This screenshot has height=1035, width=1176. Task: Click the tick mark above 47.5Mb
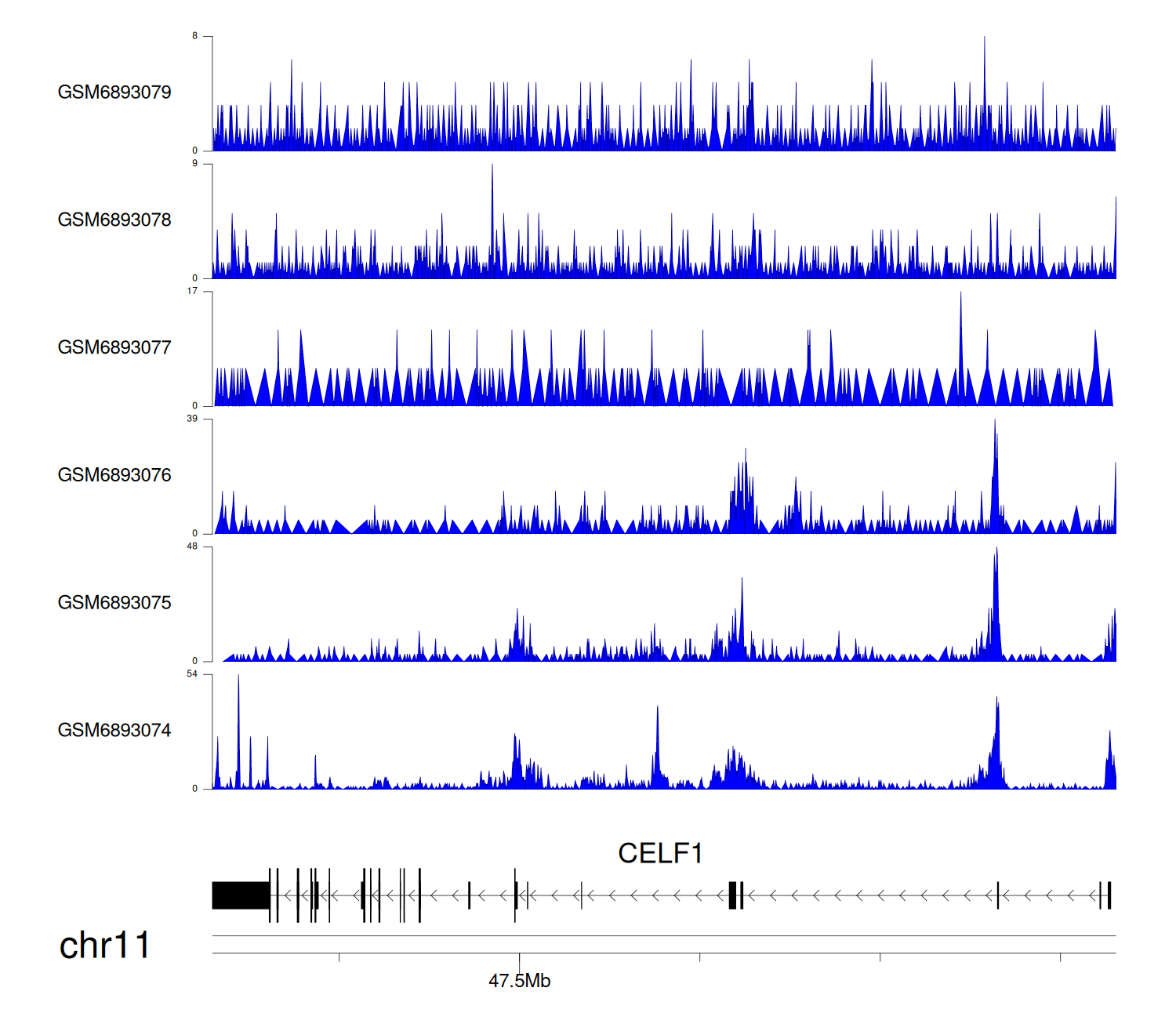tap(519, 957)
